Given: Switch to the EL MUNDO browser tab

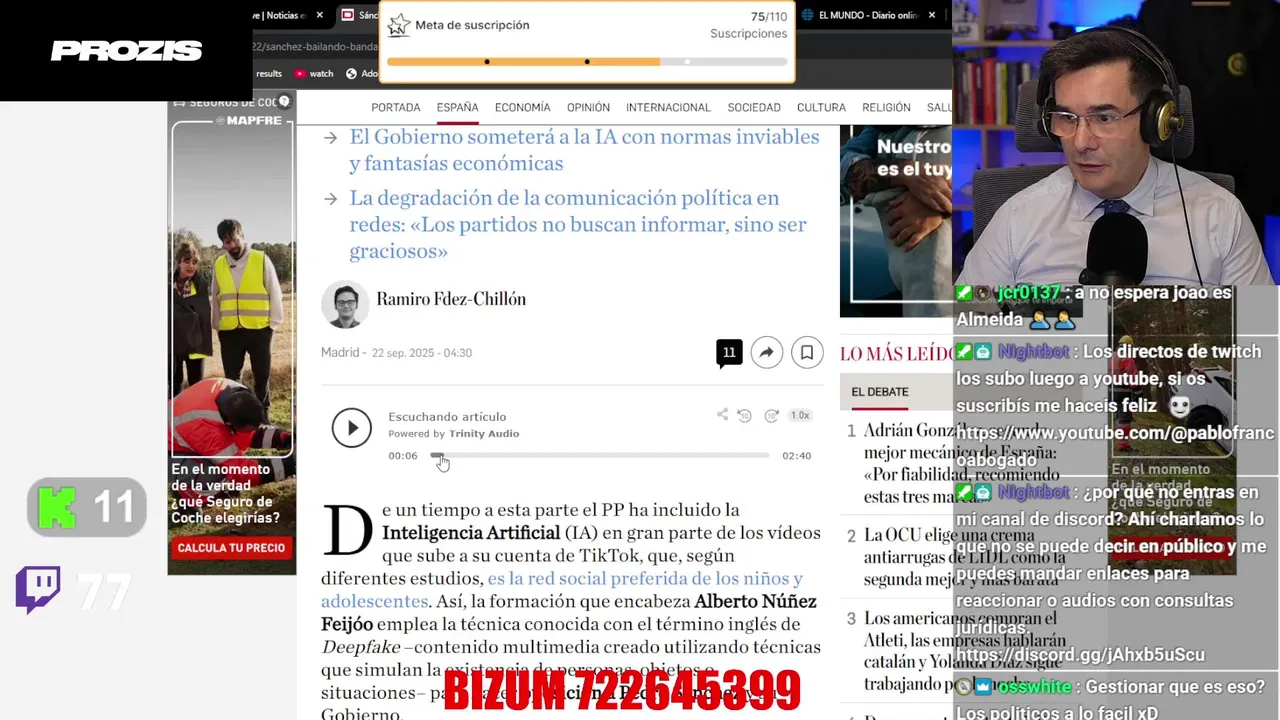Looking at the screenshot, I should pyautogui.click(x=867, y=15).
